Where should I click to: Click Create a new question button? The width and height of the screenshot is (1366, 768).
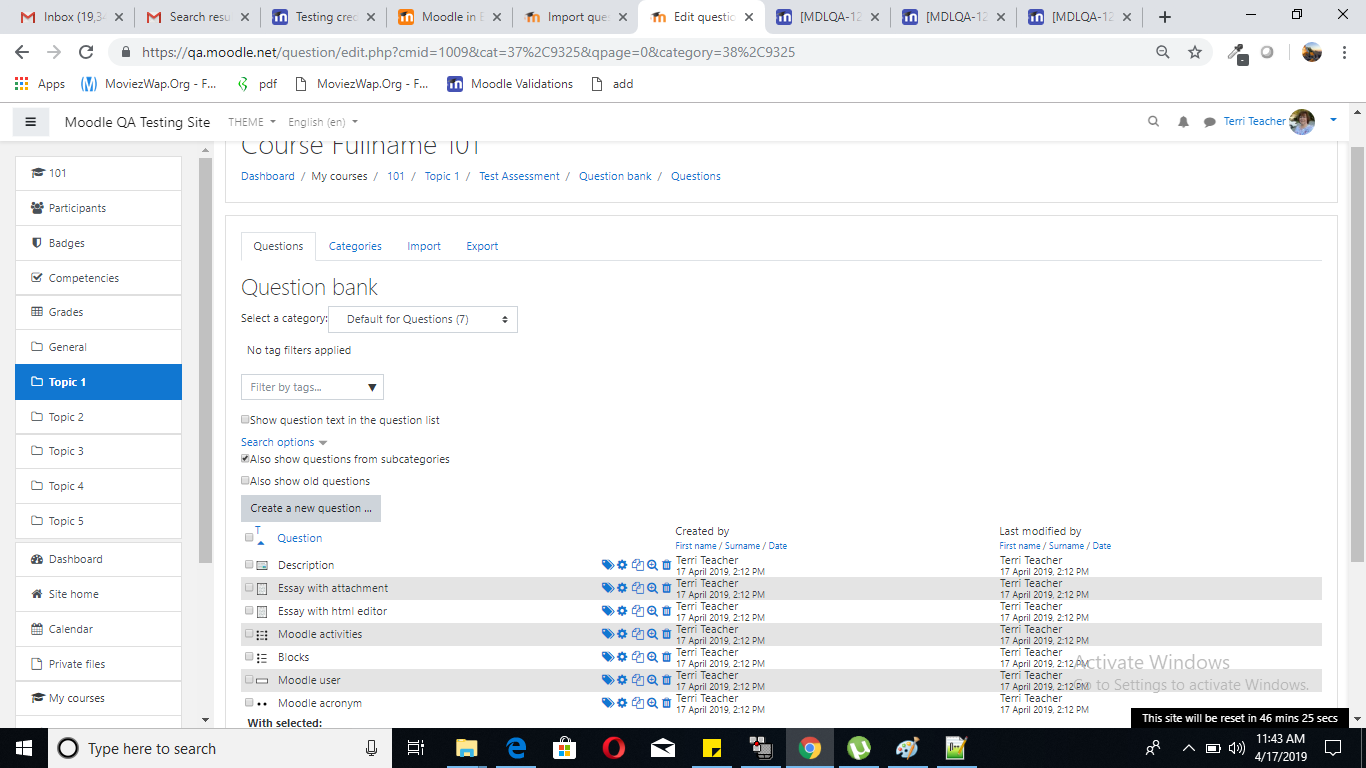311,508
